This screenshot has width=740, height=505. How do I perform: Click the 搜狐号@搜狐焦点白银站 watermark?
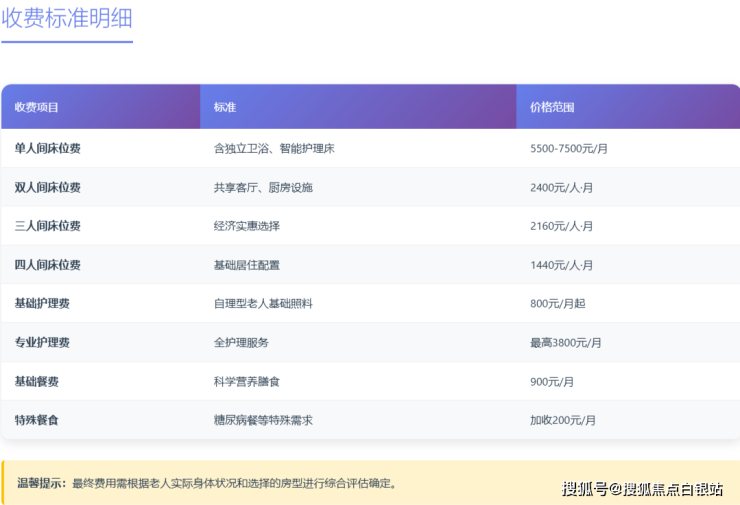tap(642, 488)
